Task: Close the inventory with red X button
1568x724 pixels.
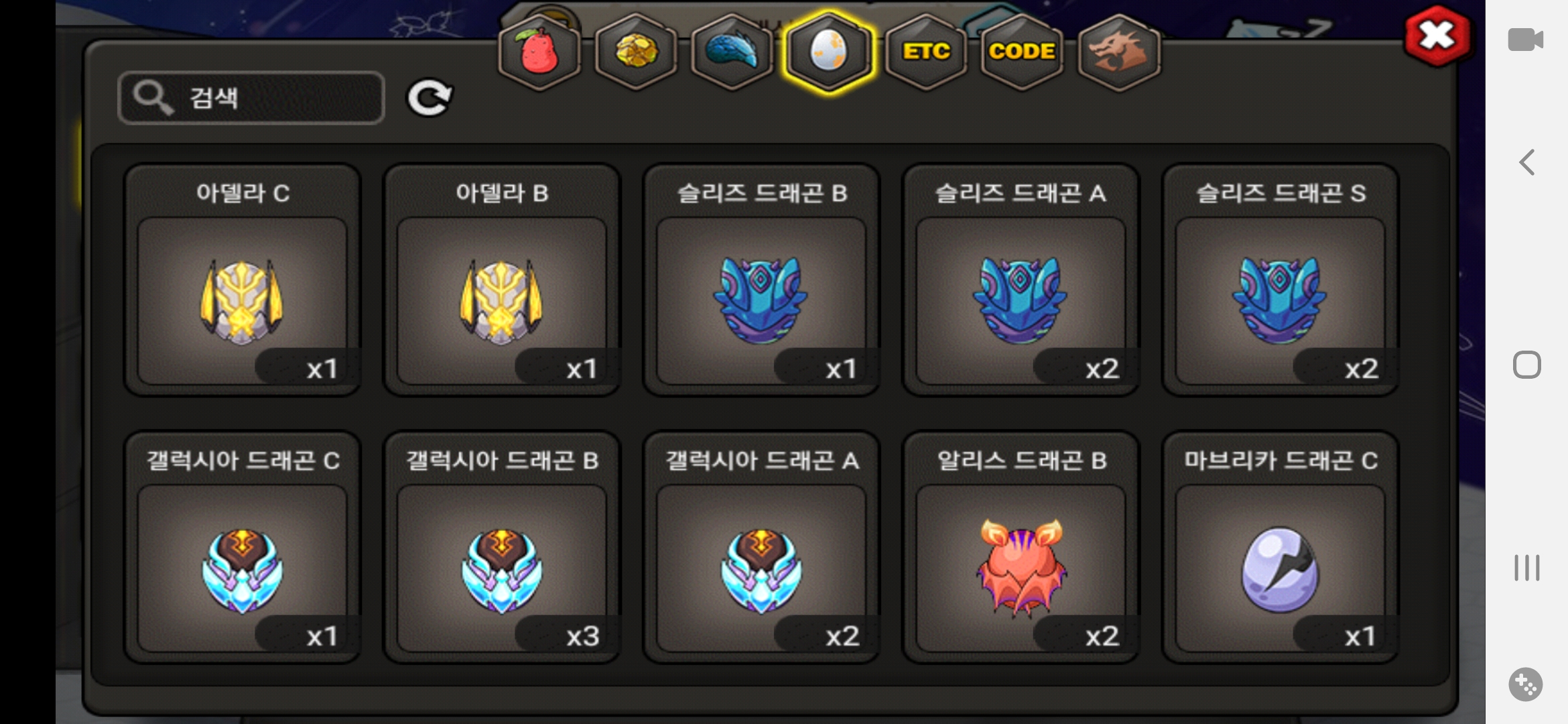Action: 1437,36
